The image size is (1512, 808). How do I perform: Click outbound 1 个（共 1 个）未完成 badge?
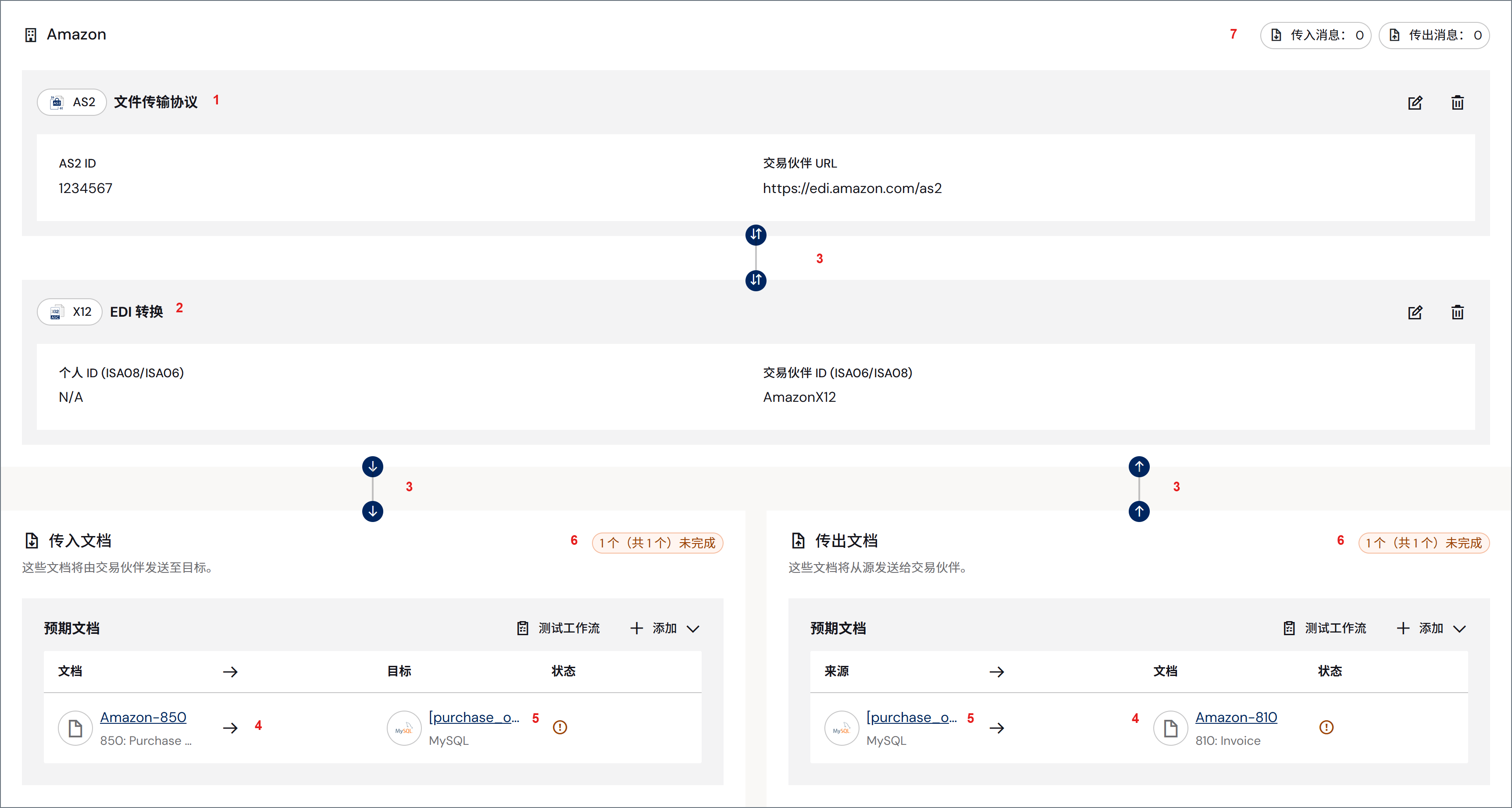pos(1424,543)
